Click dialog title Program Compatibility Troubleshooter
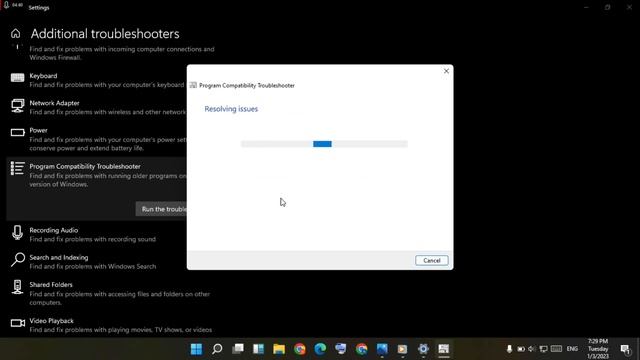 coord(247,85)
